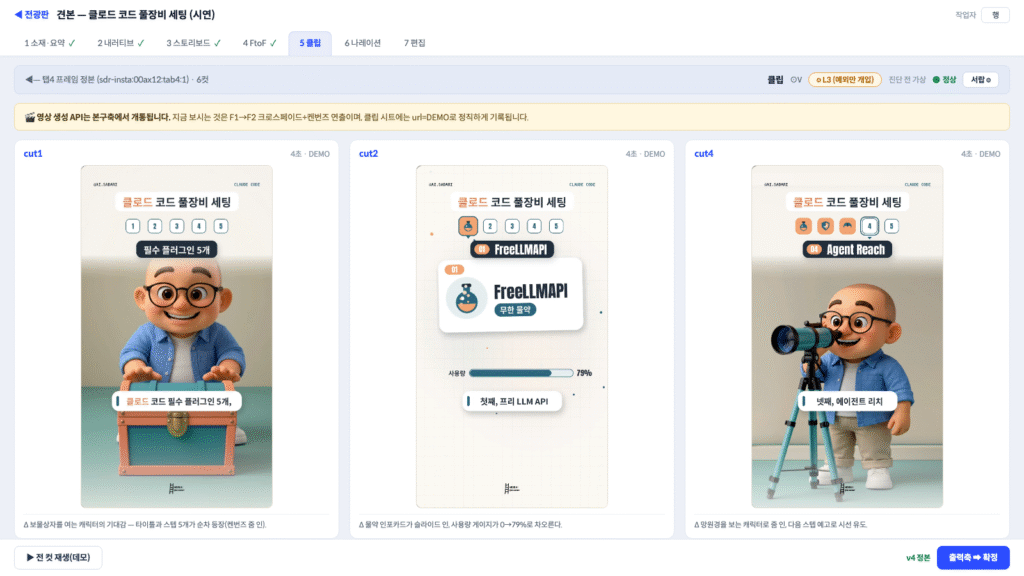Click the 첫째, 프리 LLM API caption in cut2
This screenshot has width=1024, height=576.
point(513,401)
